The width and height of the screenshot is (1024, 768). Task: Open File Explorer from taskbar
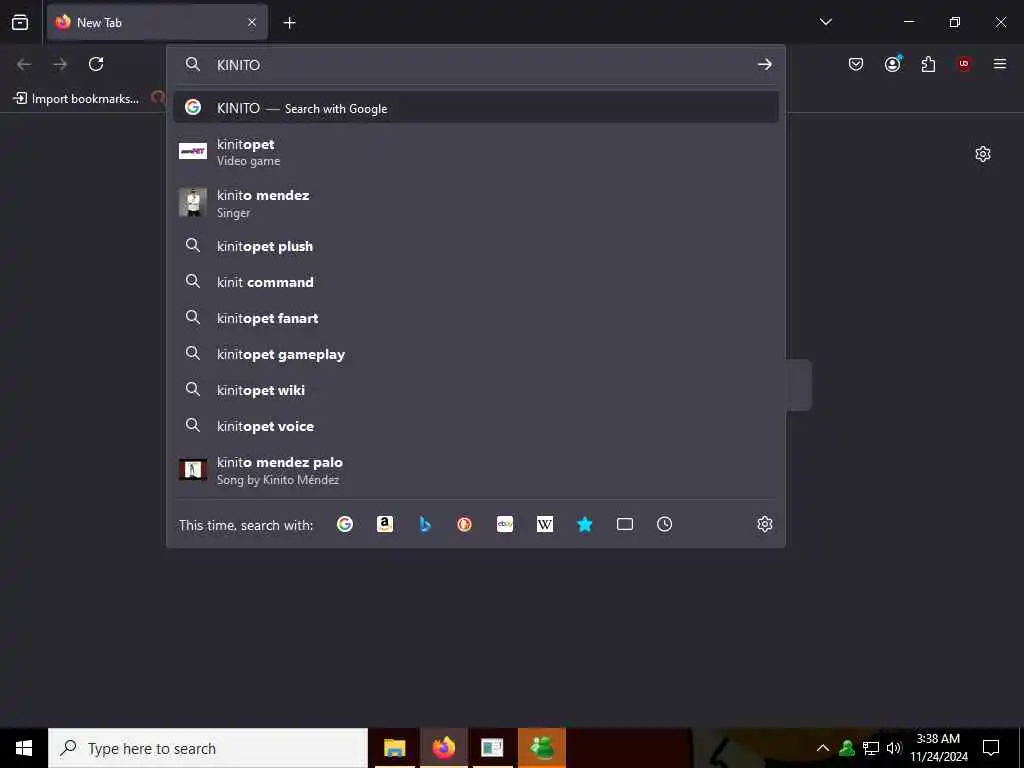394,748
